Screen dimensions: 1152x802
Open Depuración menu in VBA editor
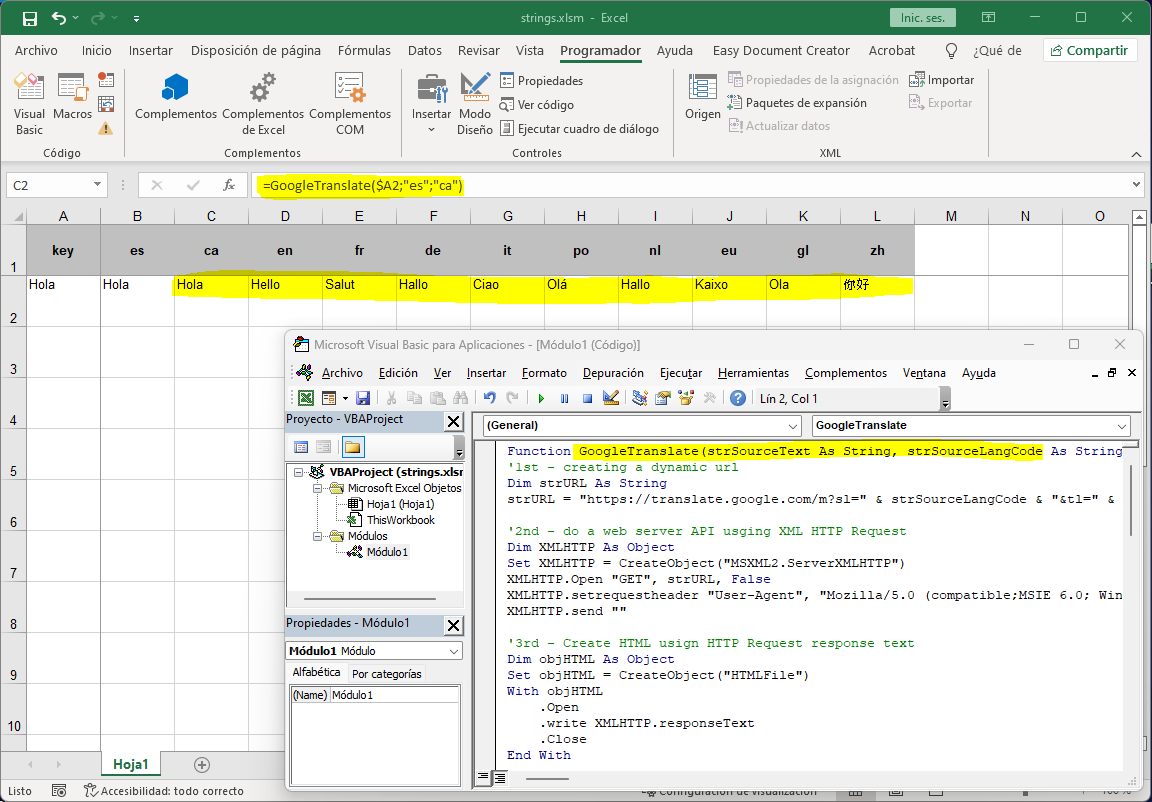pyautogui.click(x=613, y=373)
